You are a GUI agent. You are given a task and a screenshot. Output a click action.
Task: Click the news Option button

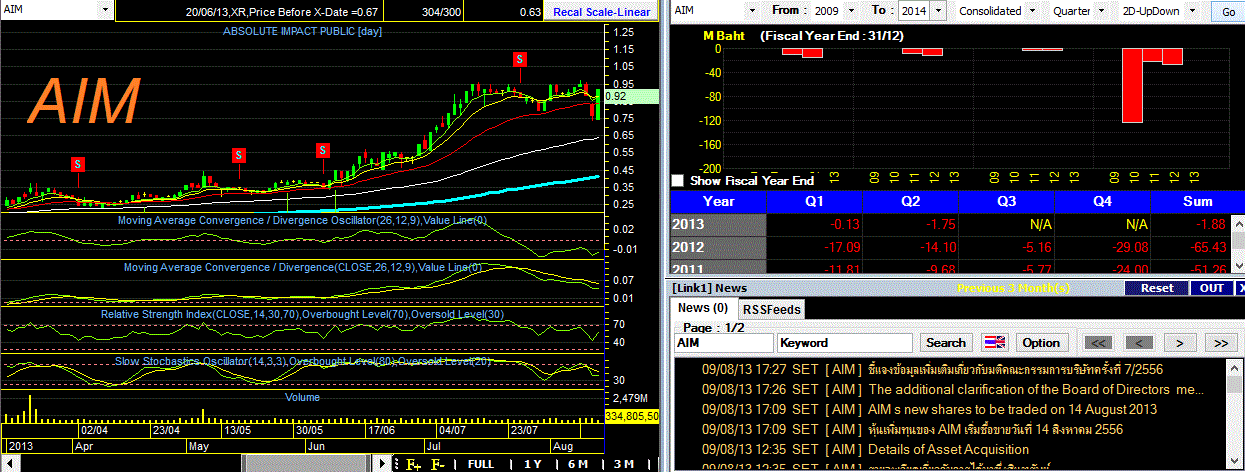click(x=1041, y=342)
